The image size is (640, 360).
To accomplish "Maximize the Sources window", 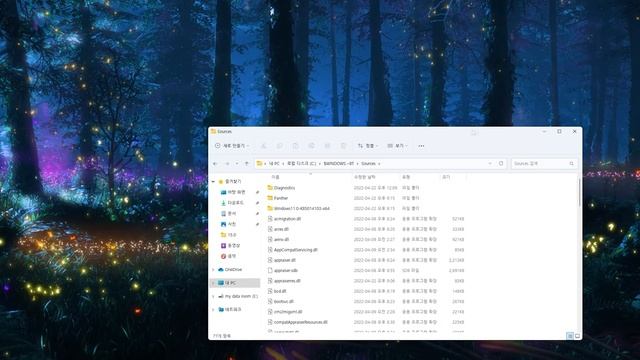I will coord(559,131).
